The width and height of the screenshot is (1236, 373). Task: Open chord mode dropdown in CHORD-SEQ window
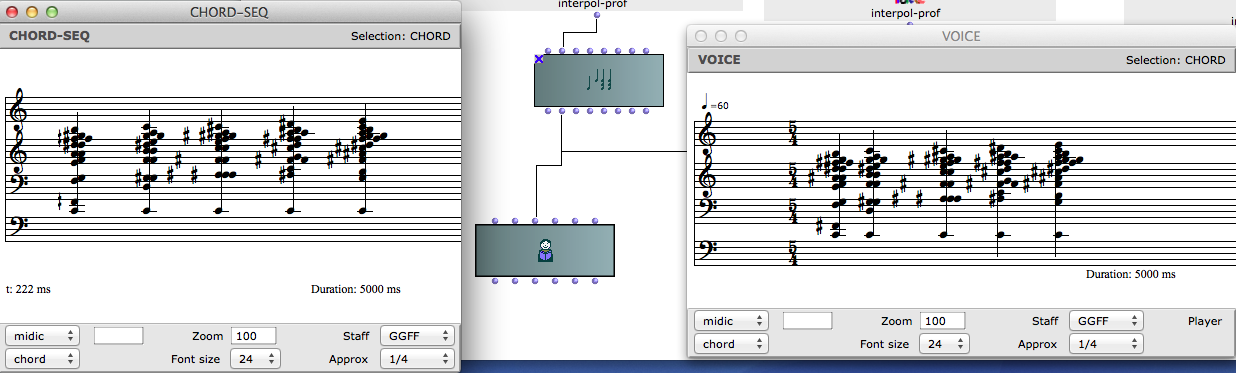click(42, 359)
